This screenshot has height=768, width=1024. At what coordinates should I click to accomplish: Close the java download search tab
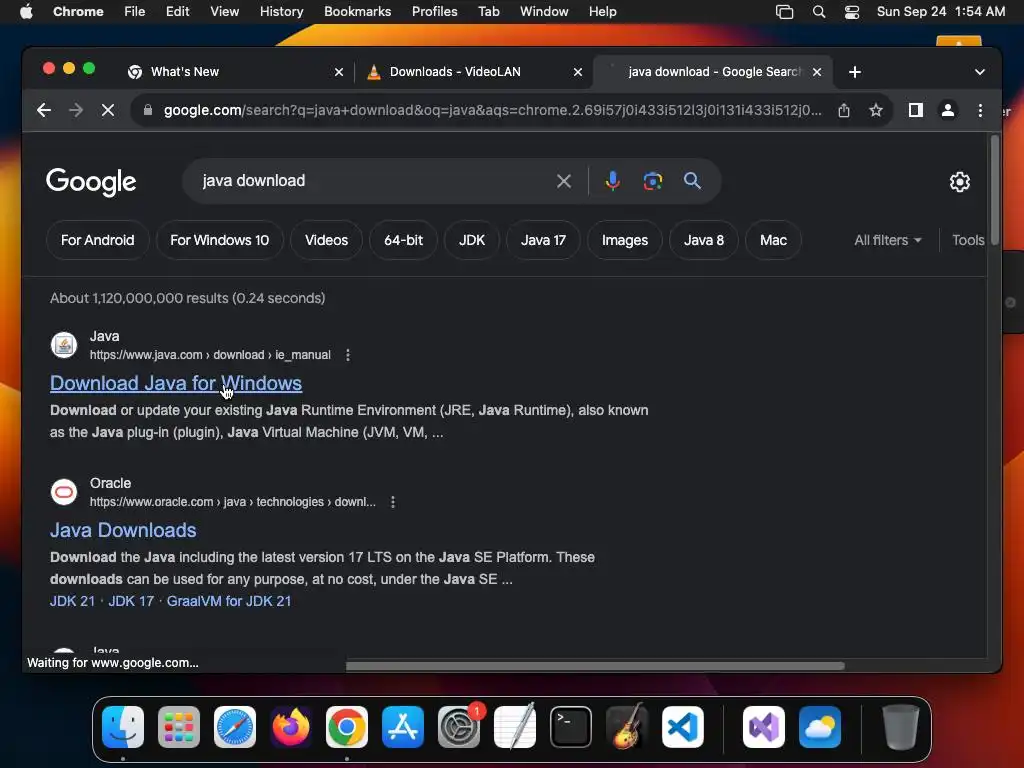click(x=817, y=72)
